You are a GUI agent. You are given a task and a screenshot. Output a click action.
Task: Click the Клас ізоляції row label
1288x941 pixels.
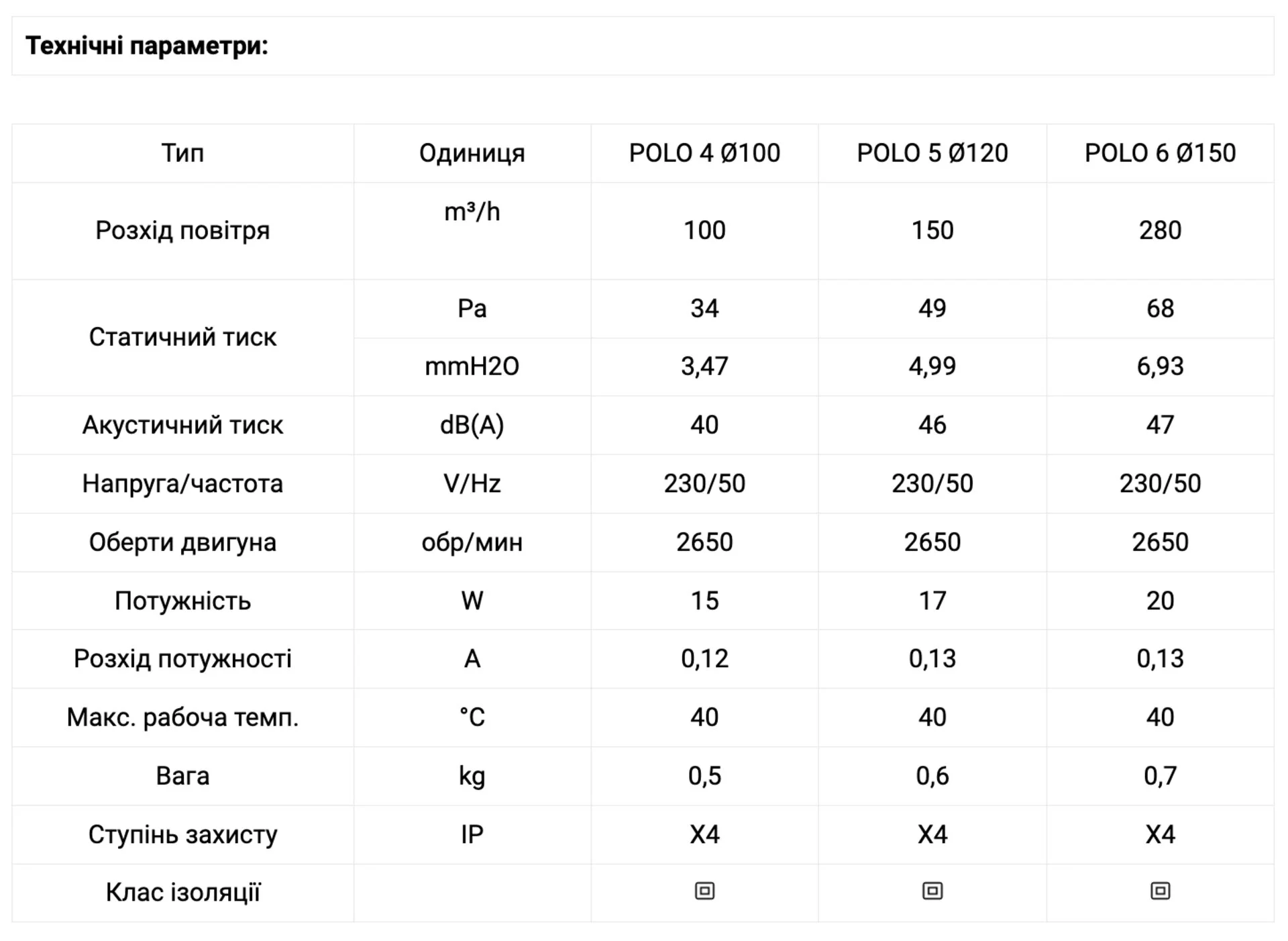[182, 893]
